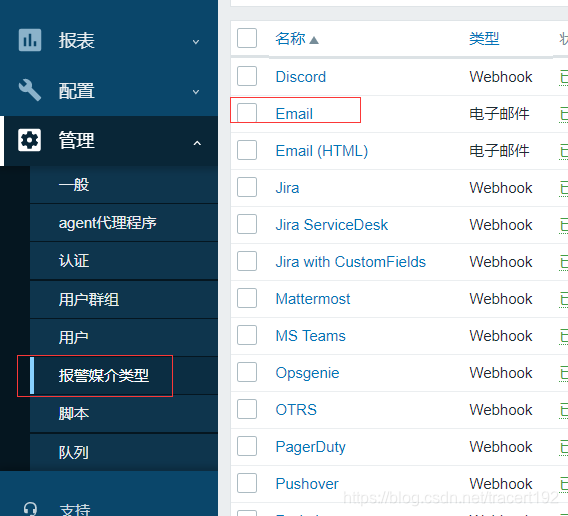Expand the 配置 menu chevron
This screenshot has height=516, width=568.
pos(196,92)
